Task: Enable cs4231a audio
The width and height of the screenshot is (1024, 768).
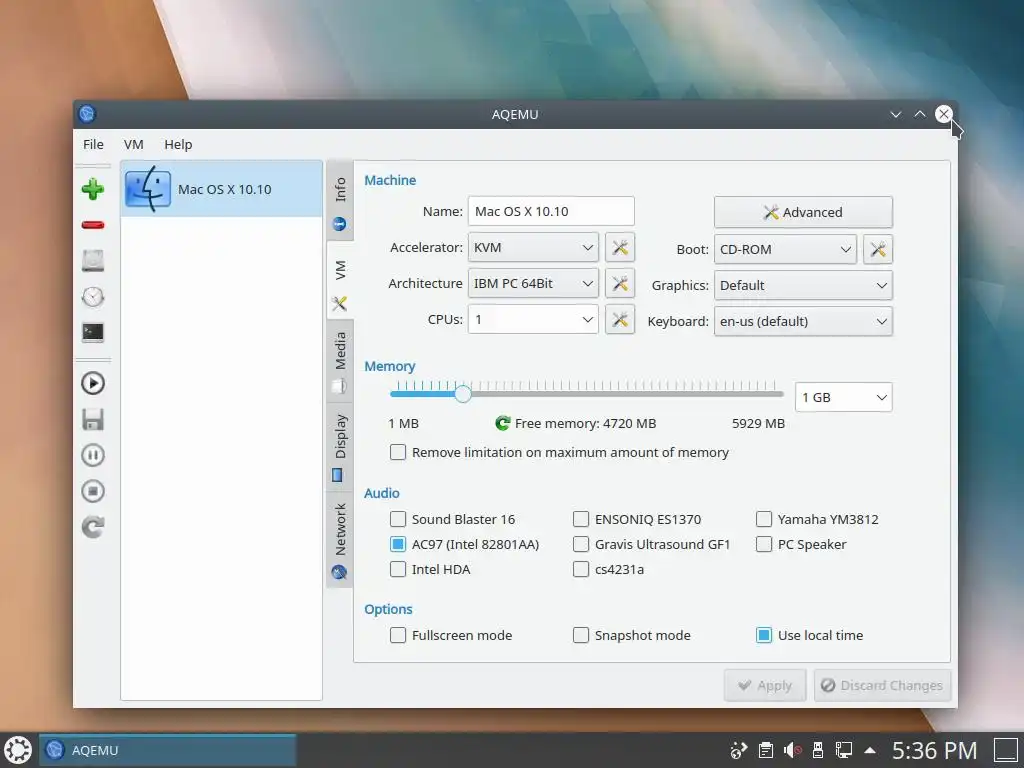Action: coord(581,569)
